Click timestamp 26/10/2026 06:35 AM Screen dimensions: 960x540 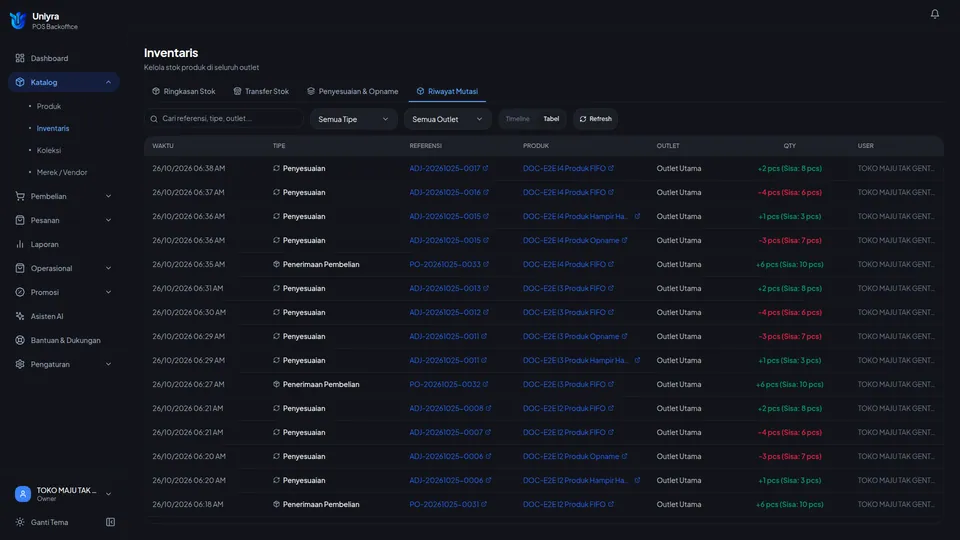pyautogui.click(x=189, y=264)
